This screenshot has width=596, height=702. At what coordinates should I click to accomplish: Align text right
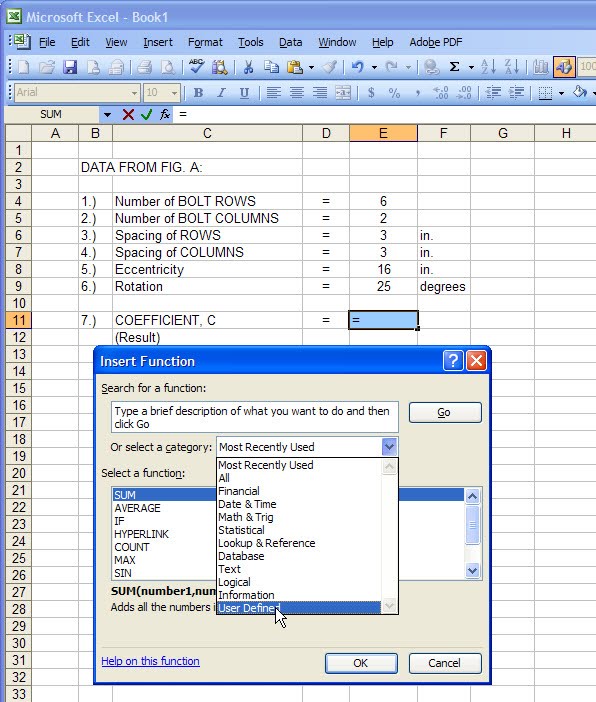320,93
